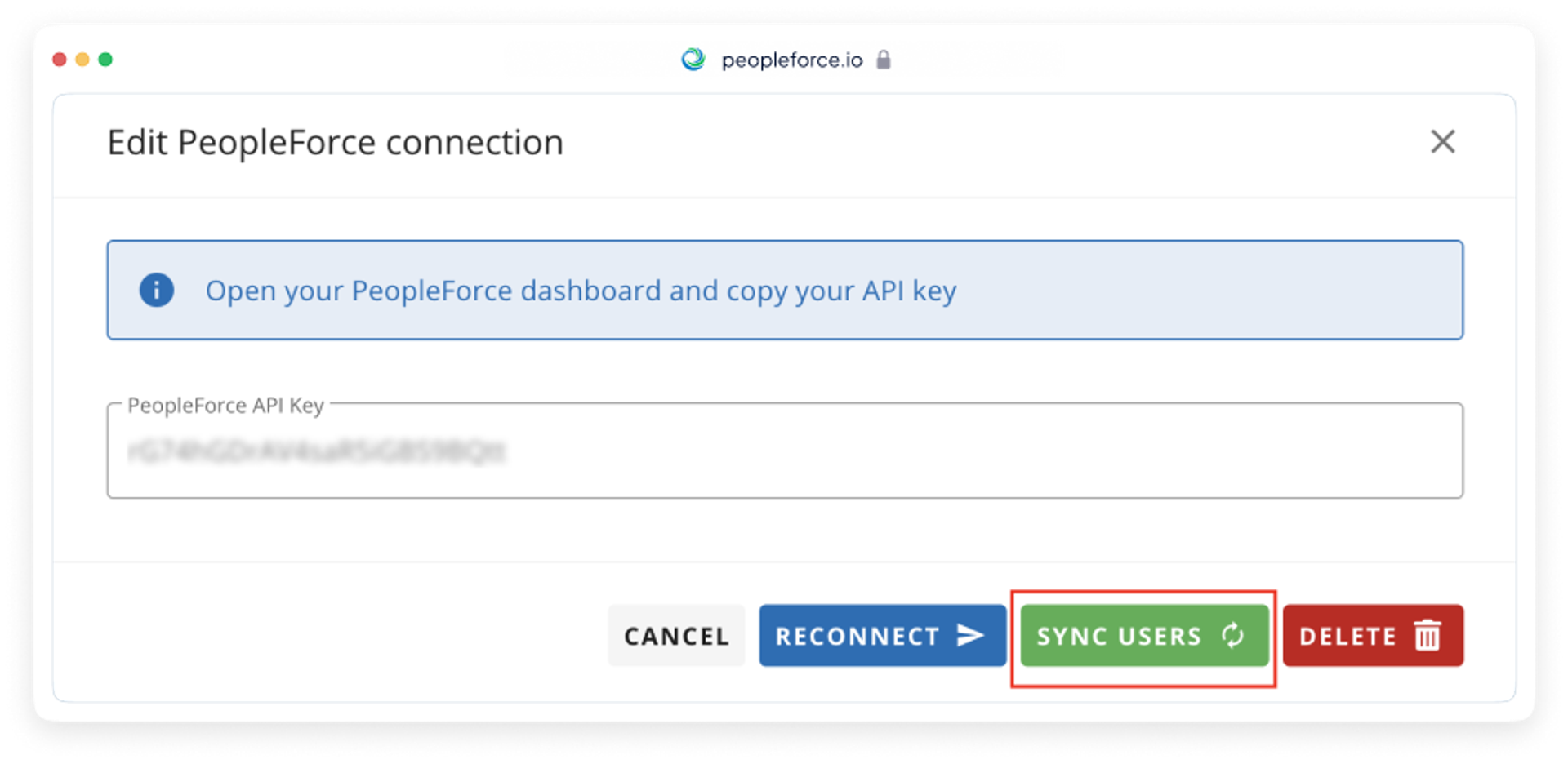Click the blurred API key value text

tap(317, 451)
